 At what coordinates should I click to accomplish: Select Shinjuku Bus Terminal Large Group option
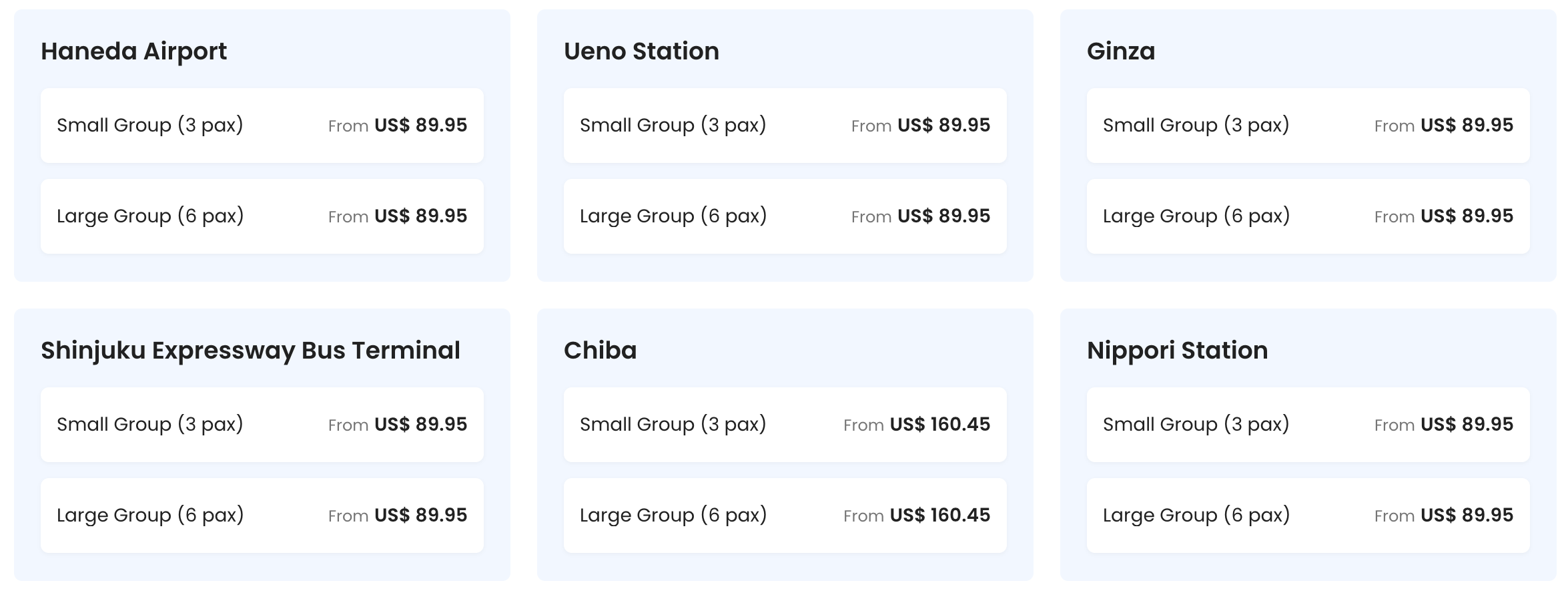click(x=262, y=516)
